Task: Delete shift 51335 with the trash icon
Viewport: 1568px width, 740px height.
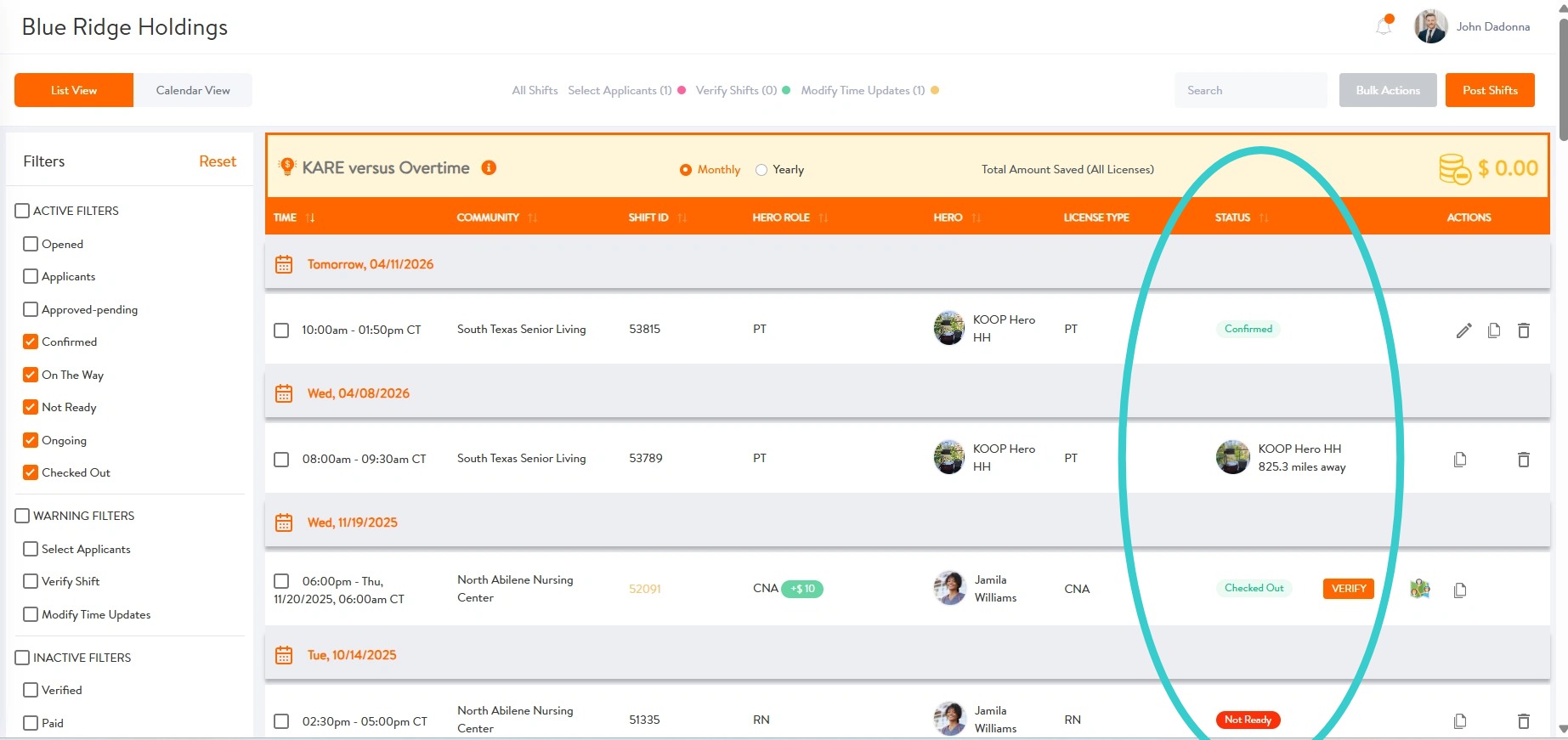Action: (x=1524, y=721)
